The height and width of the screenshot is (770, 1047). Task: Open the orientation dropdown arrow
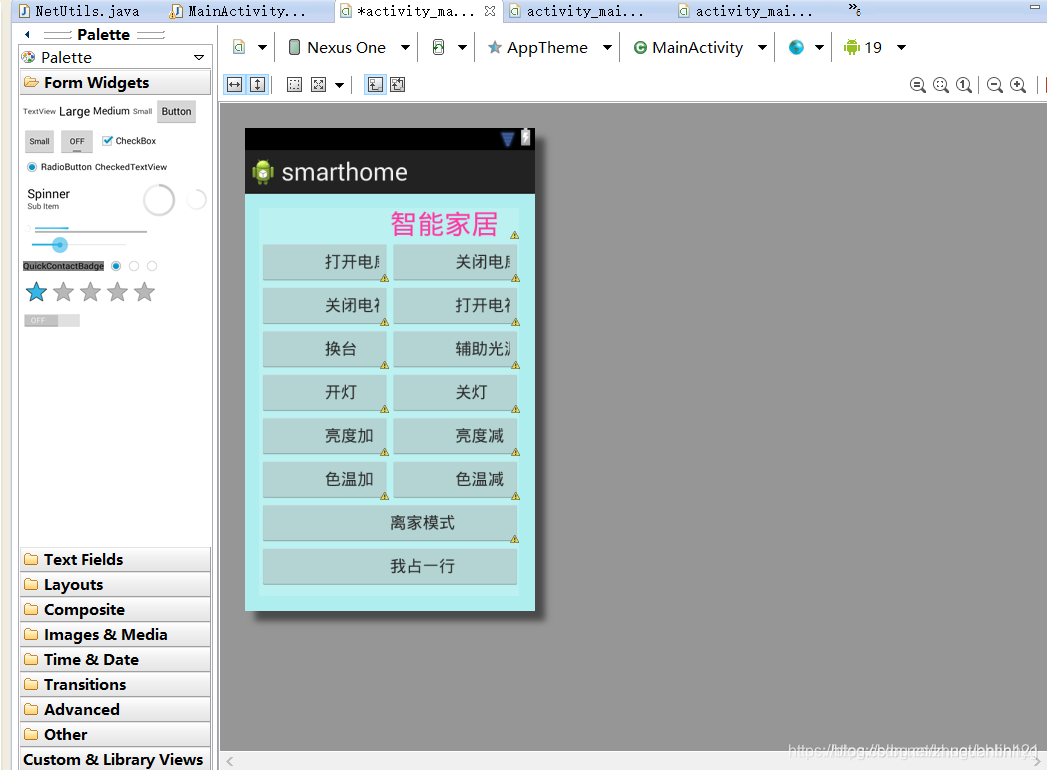click(x=462, y=47)
